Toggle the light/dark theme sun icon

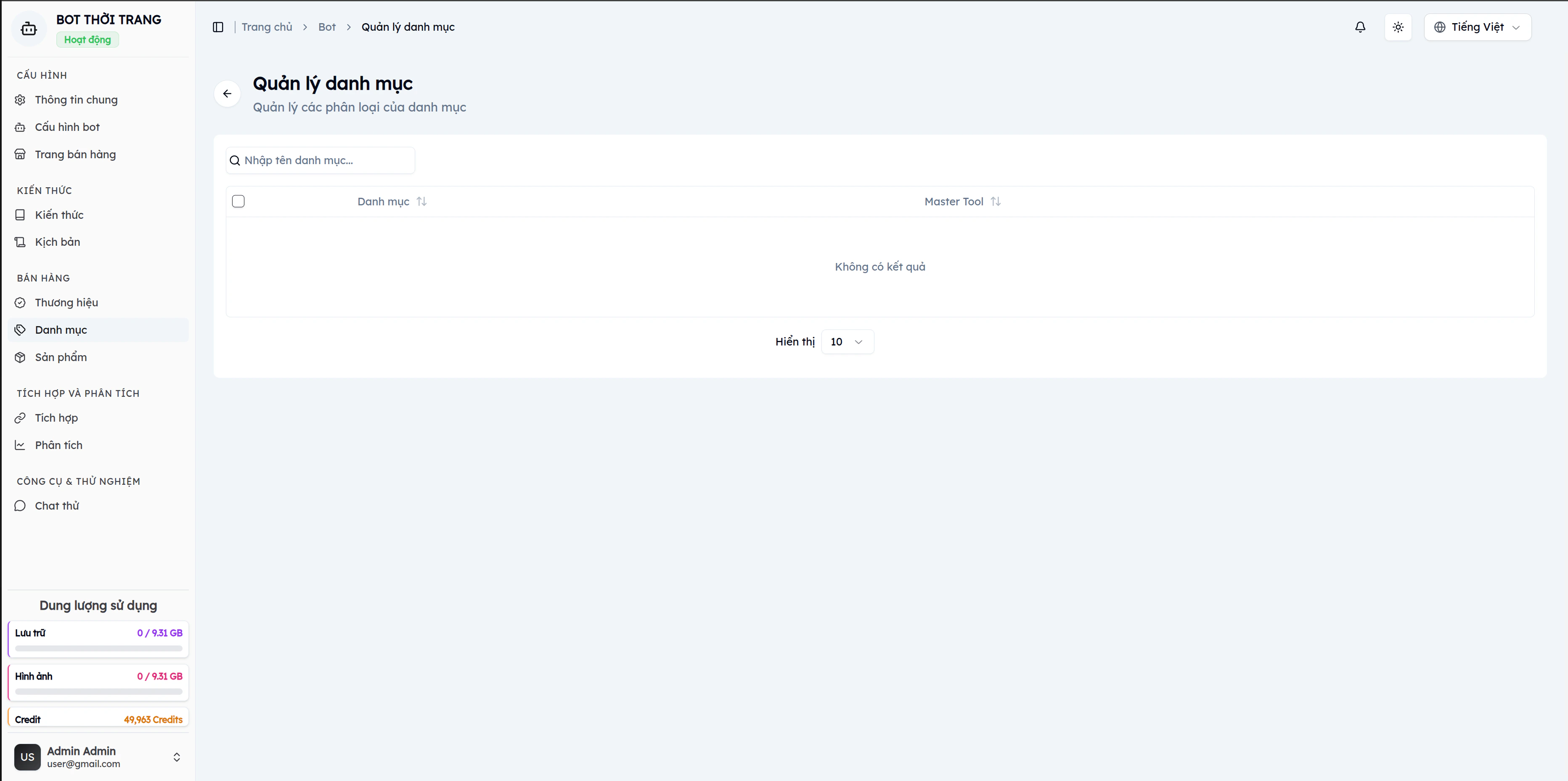(1398, 27)
